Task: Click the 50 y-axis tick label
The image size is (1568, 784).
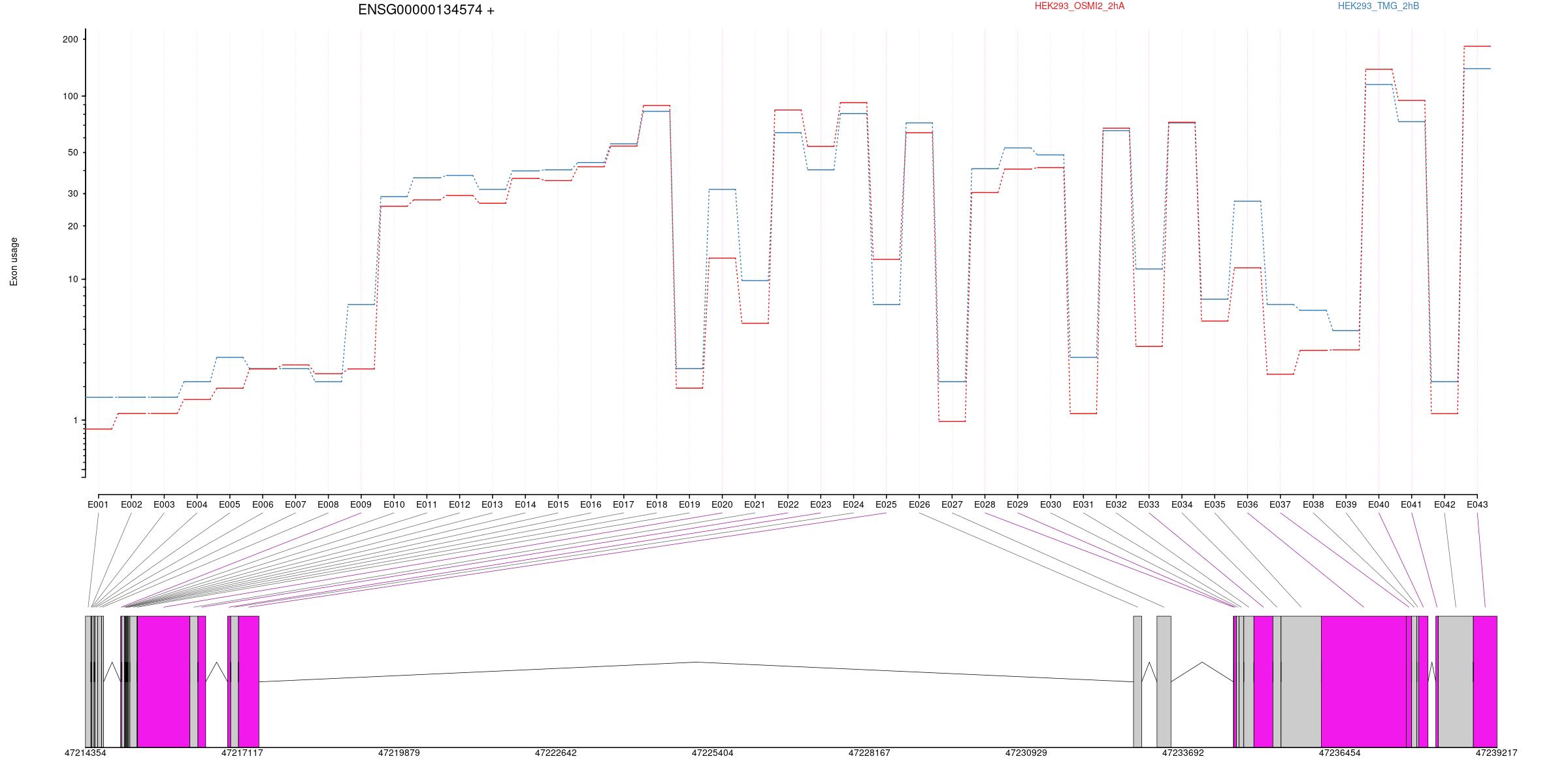Action: (x=73, y=152)
